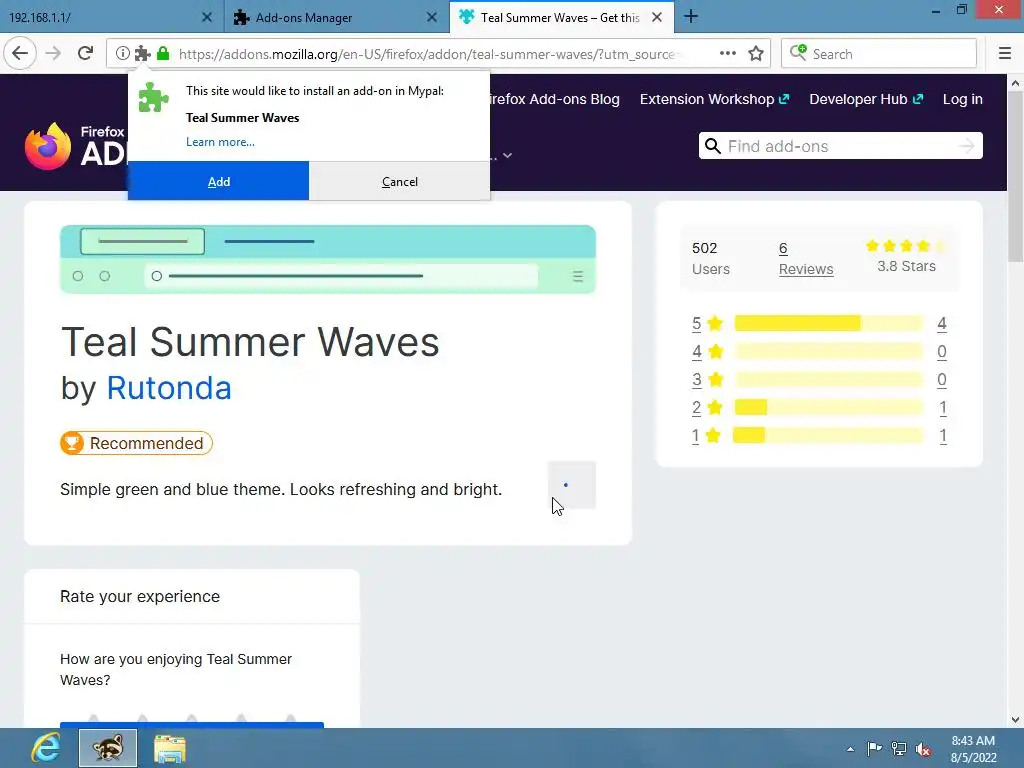The height and width of the screenshot is (768, 1024).
Task: Go back to the previous page
Action: point(20,54)
